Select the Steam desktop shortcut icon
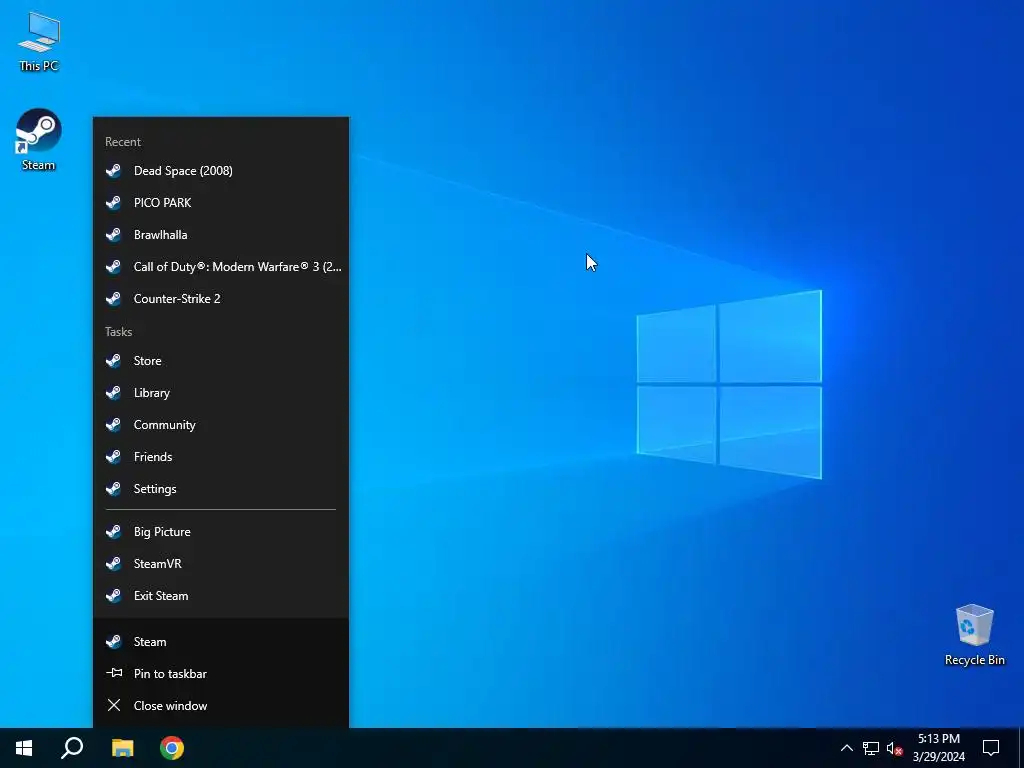 [x=39, y=140]
